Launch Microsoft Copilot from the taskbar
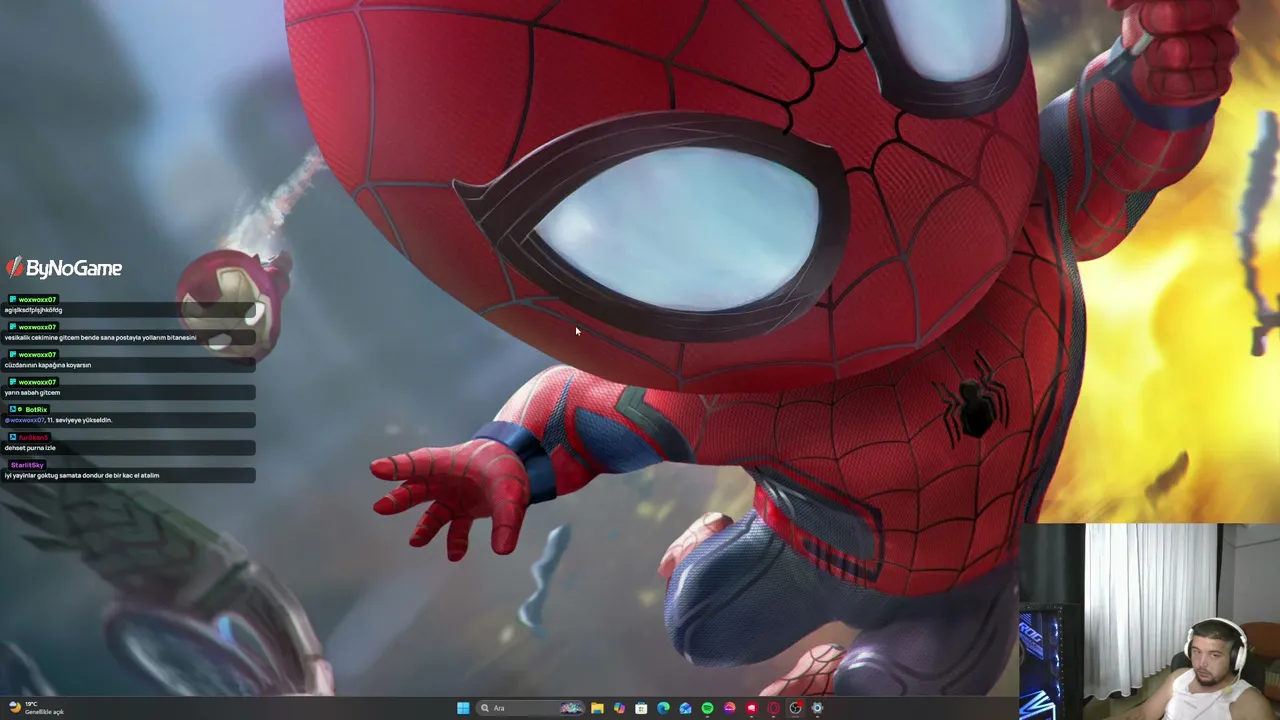Viewport: 1280px width, 720px height. pos(619,708)
